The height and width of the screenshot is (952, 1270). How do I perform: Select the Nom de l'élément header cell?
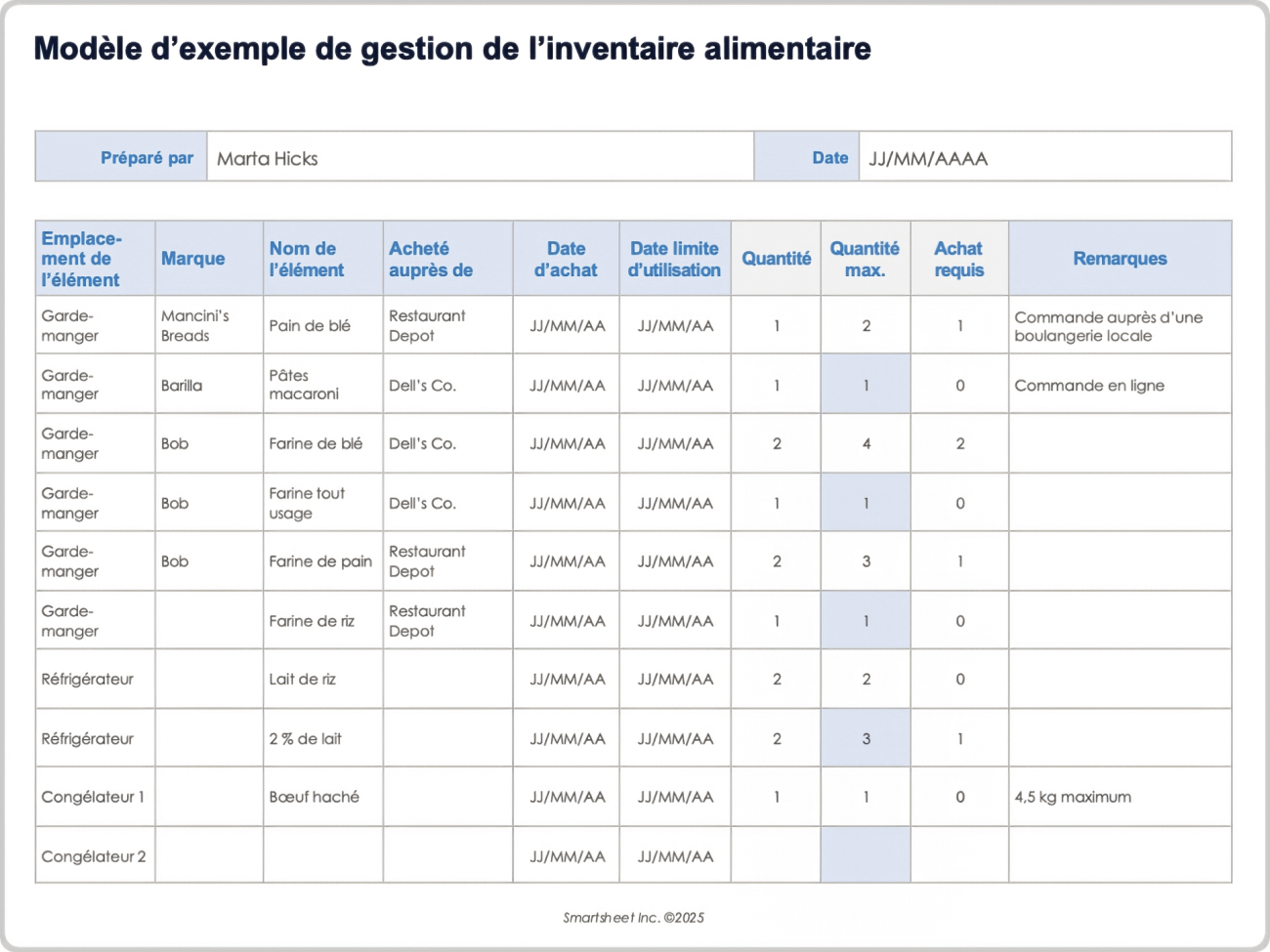coord(308,258)
